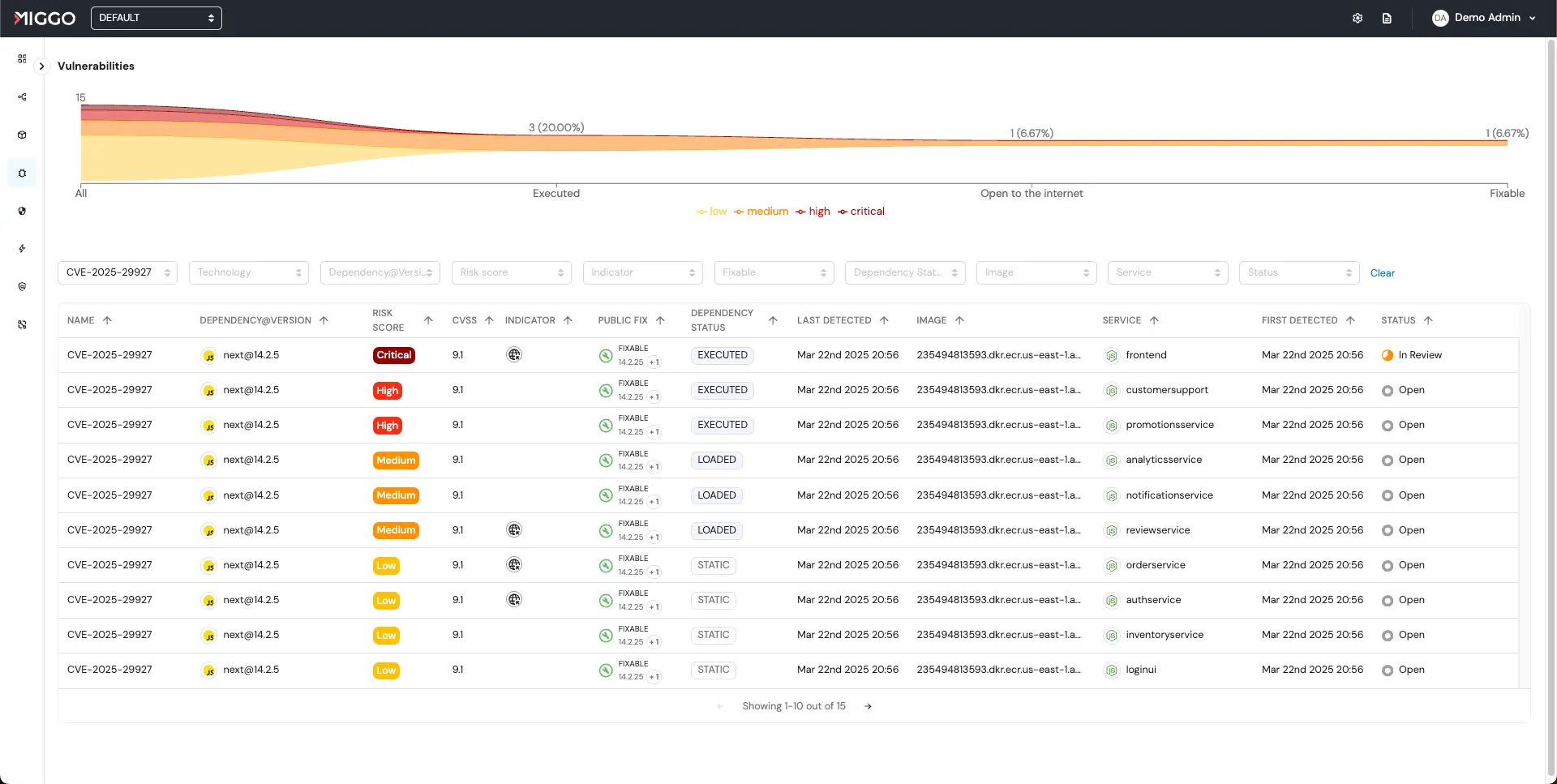Image resolution: width=1557 pixels, height=784 pixels.
Task: Select the dependency graph icon in sidebar
Action: point(22,97)
